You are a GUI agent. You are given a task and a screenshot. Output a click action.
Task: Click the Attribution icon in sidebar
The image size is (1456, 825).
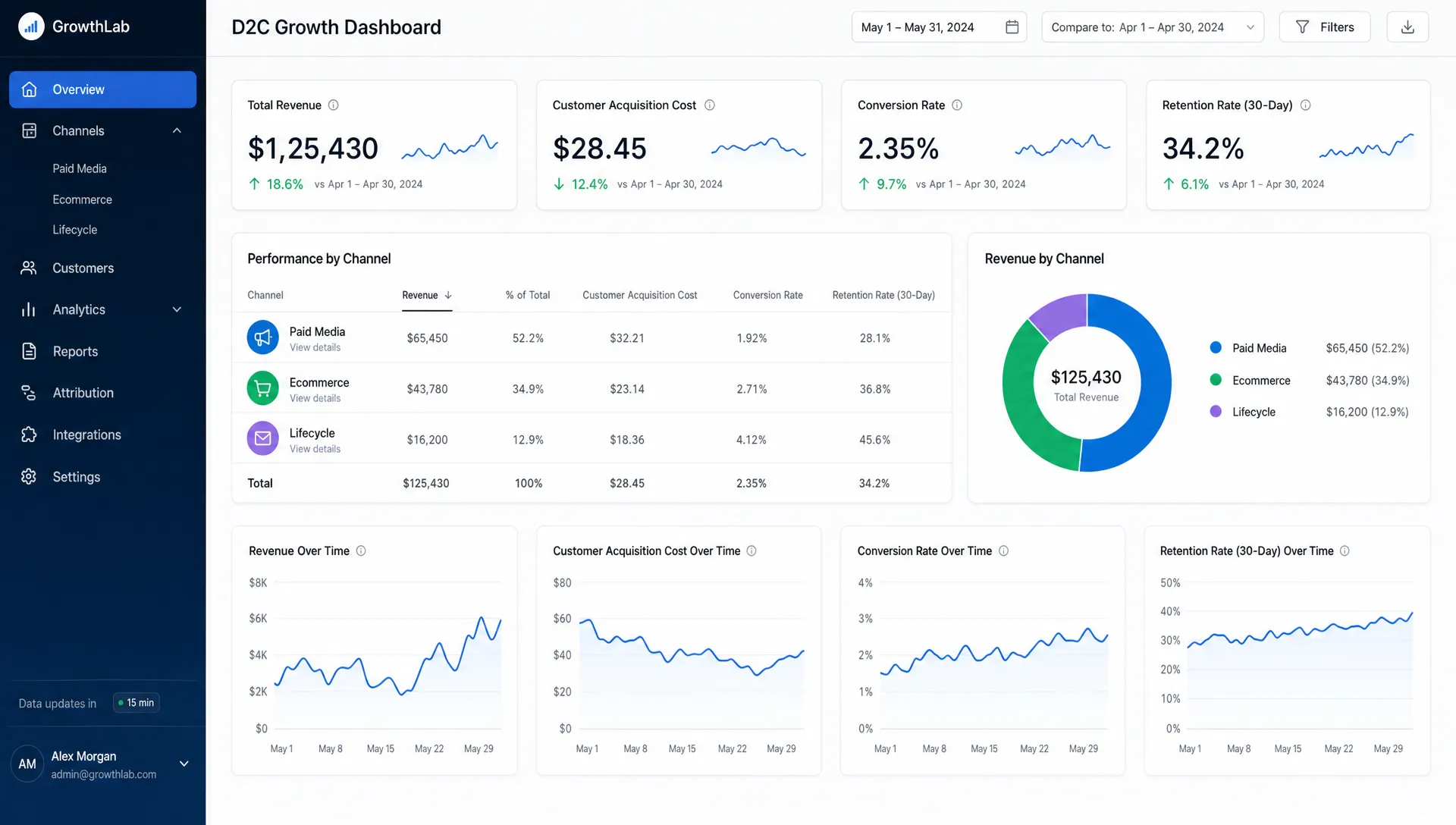tap(29, 393)
